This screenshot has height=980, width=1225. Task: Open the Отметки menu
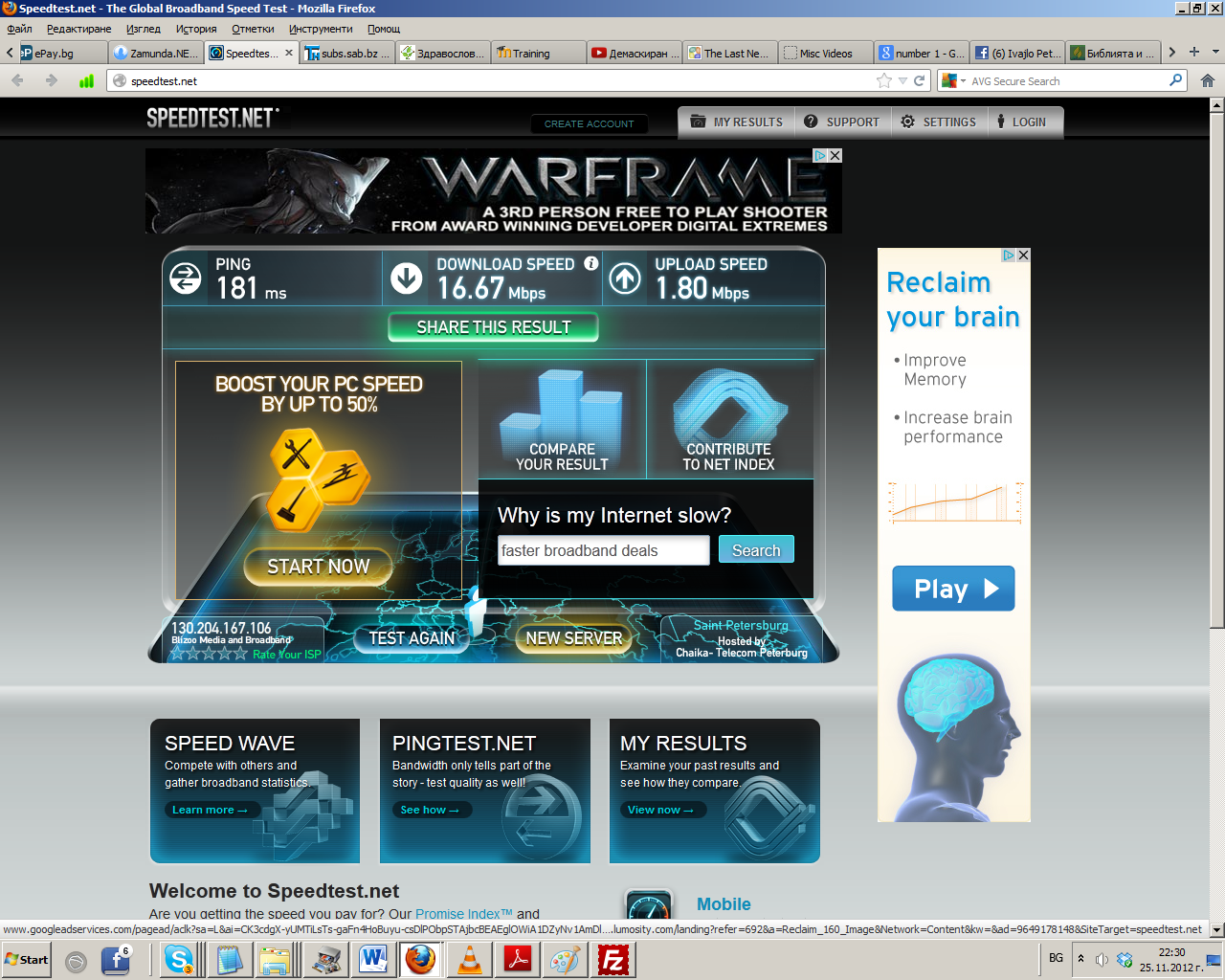253,29
